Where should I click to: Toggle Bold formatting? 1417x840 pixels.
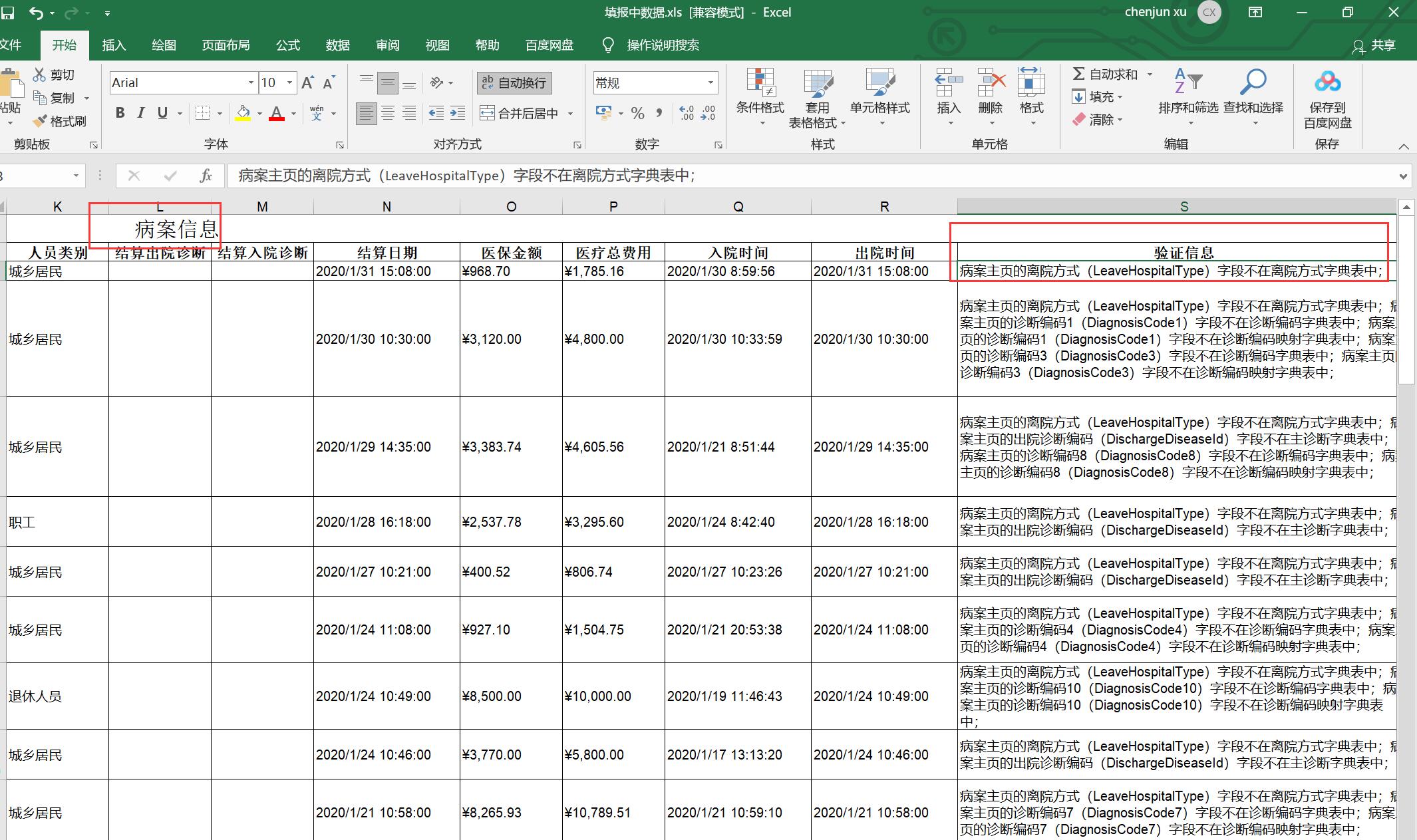tap(120, 113)
